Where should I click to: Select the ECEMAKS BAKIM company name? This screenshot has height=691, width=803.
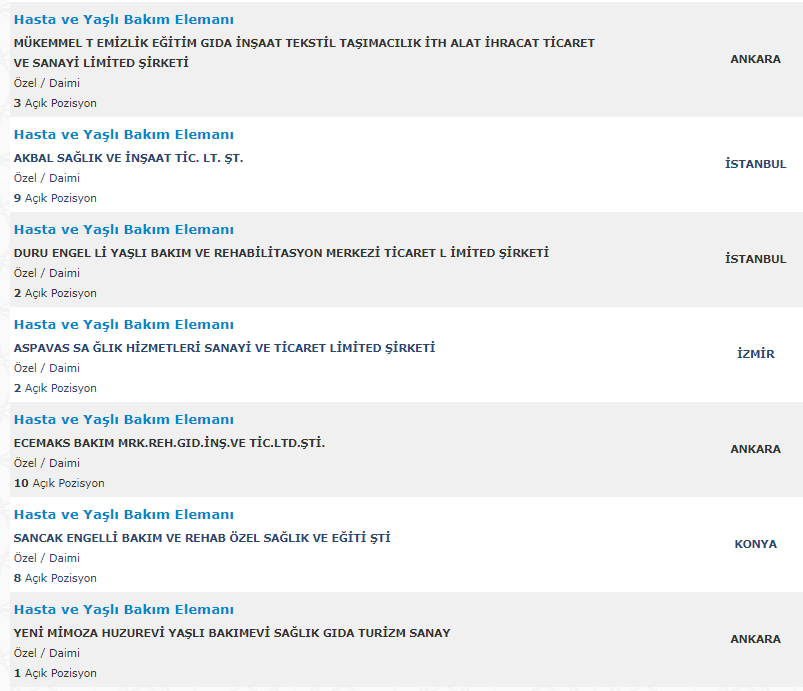tap(169, 443)
